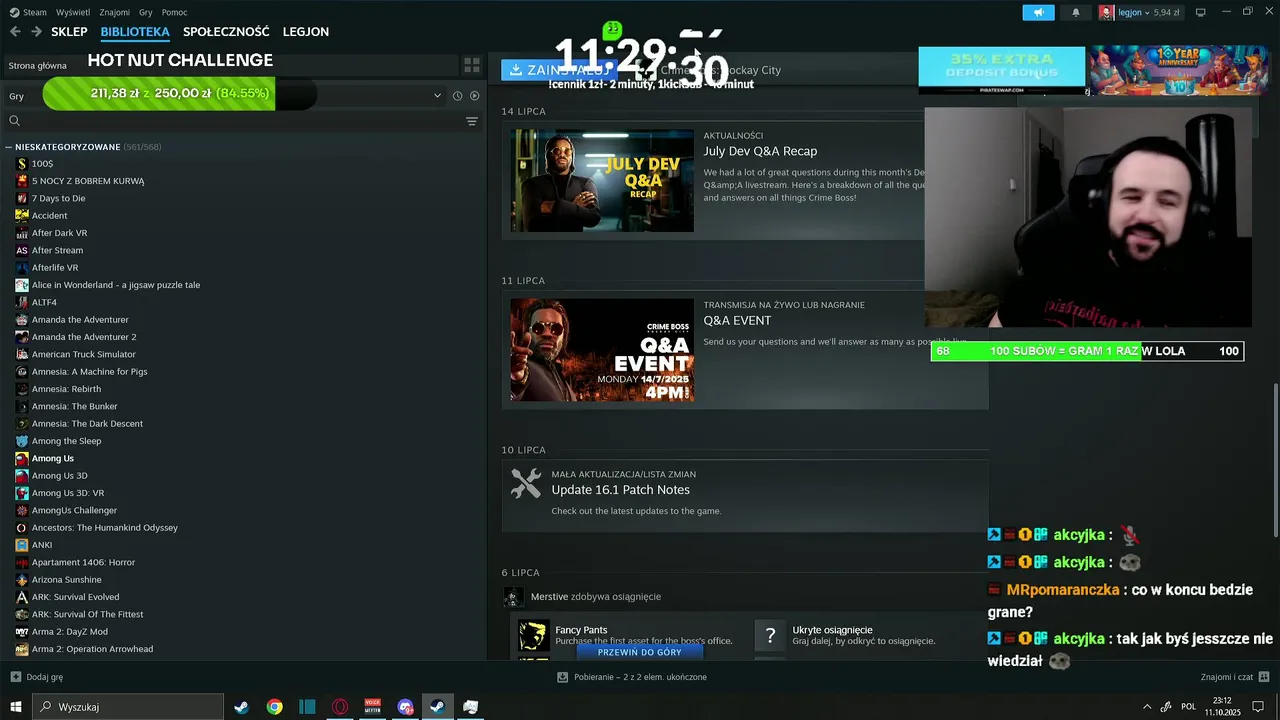1280x720 pixels.
Task: Open the Q&A EVENT headline
Action: [737, 320]
